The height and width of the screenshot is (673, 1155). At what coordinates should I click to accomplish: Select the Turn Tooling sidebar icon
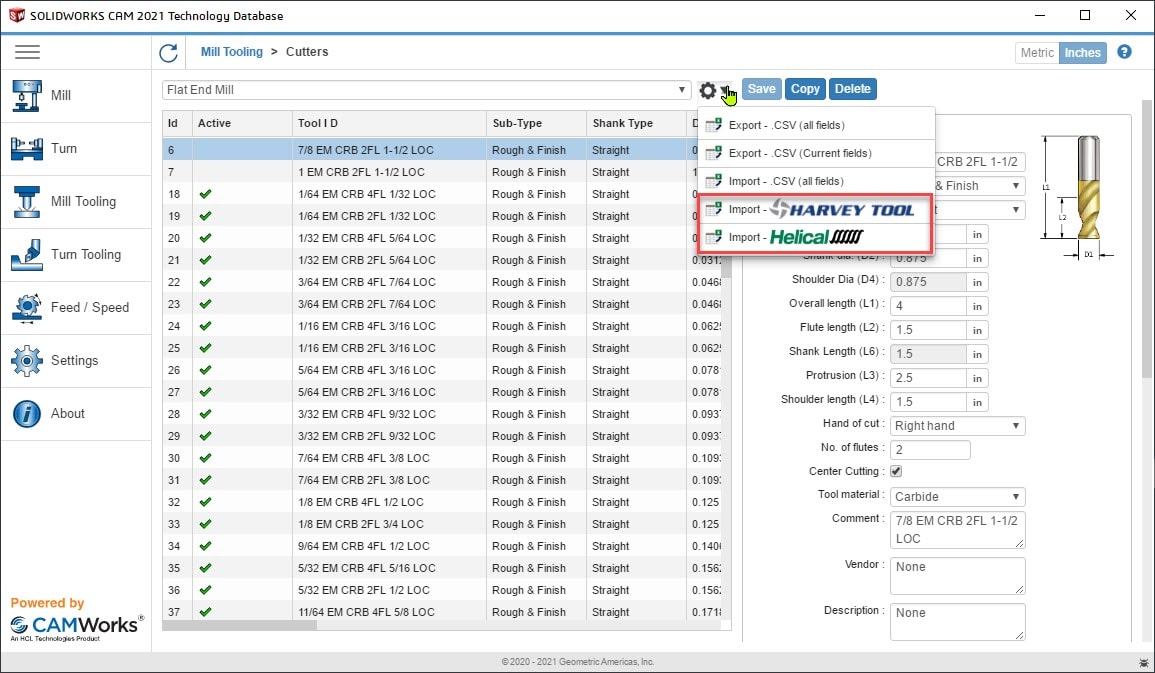(27, 255)
